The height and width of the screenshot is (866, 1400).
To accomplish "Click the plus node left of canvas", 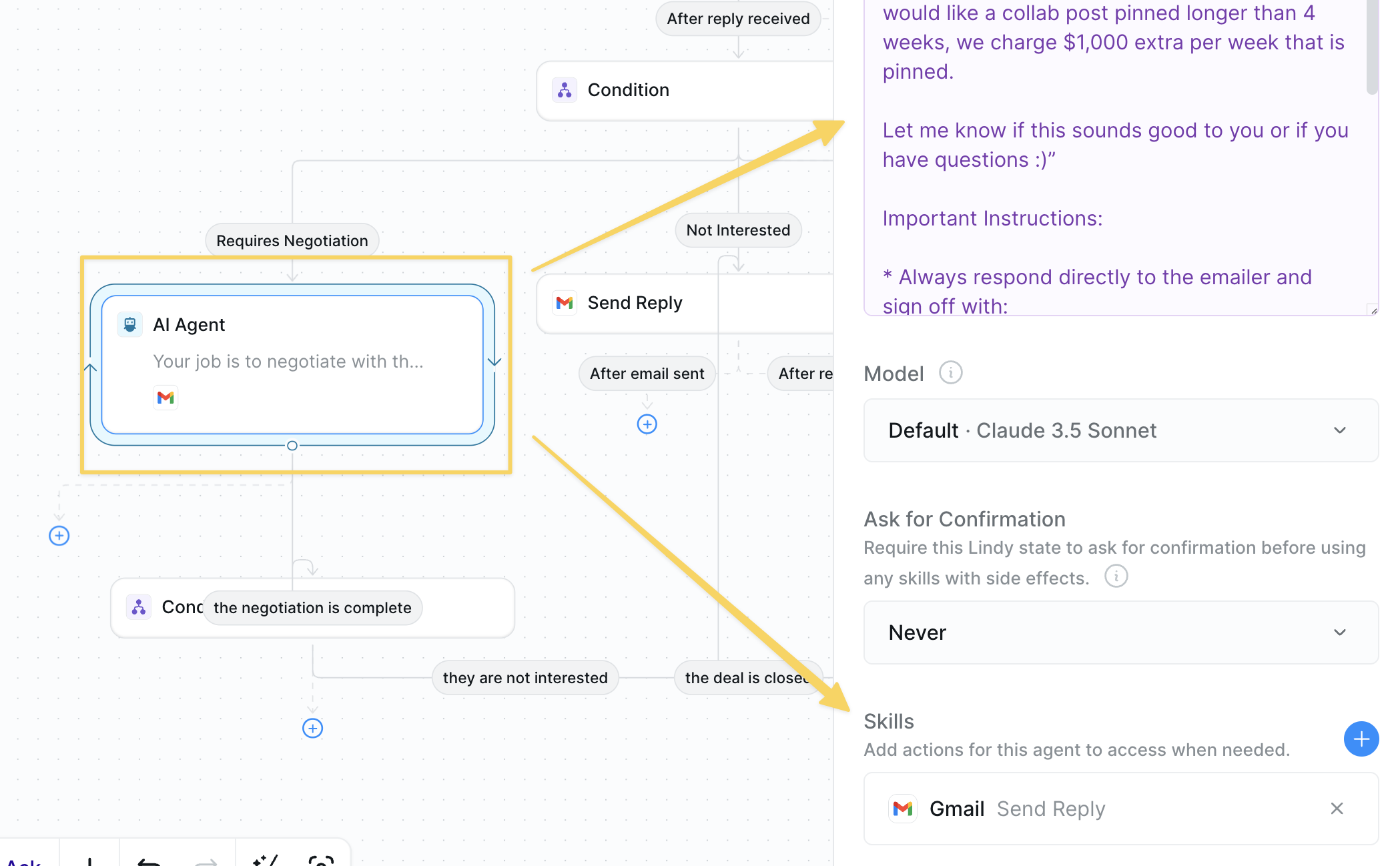I will (59, 536).
